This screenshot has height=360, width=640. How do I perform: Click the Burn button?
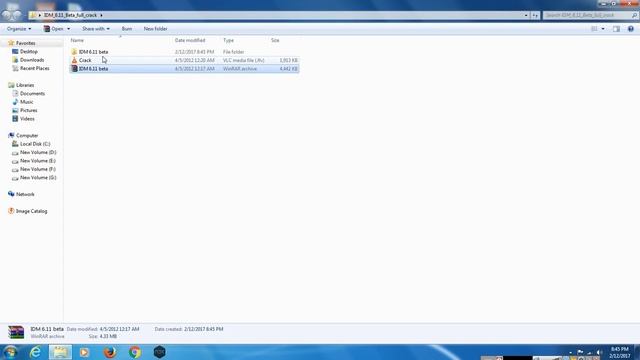point(127,29)
